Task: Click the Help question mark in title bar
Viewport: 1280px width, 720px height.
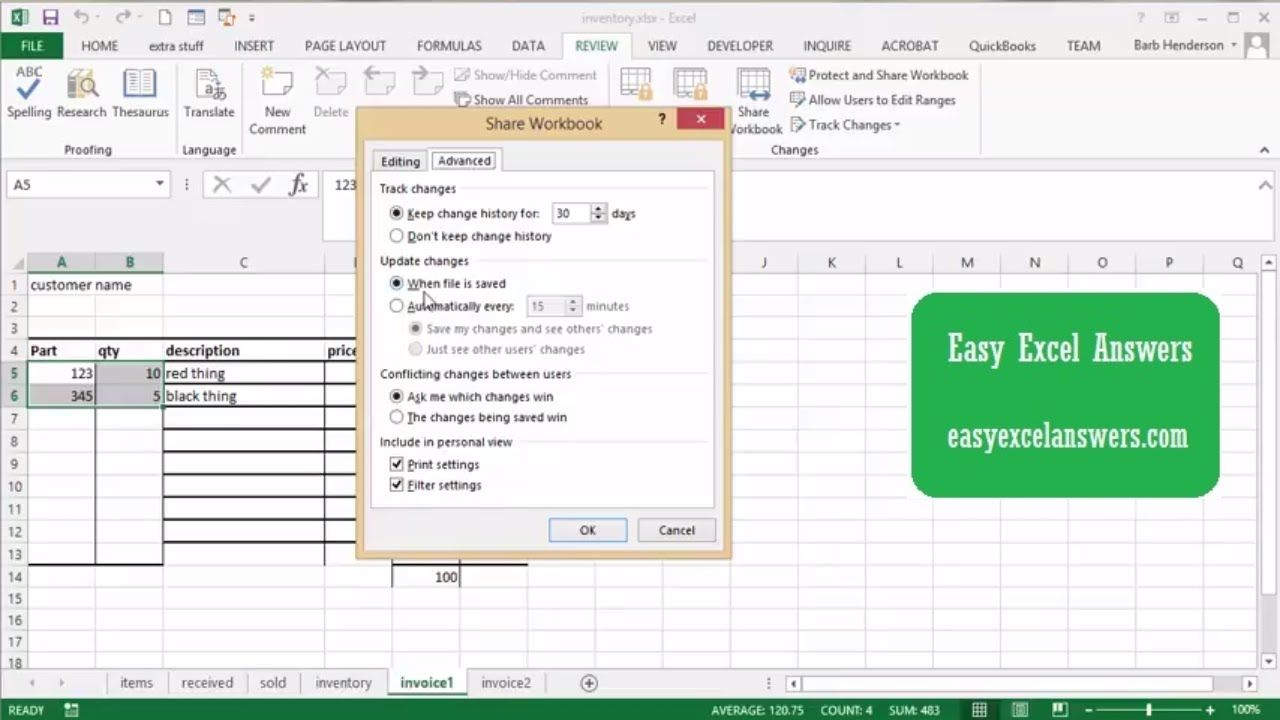Action: point(1141,17)
